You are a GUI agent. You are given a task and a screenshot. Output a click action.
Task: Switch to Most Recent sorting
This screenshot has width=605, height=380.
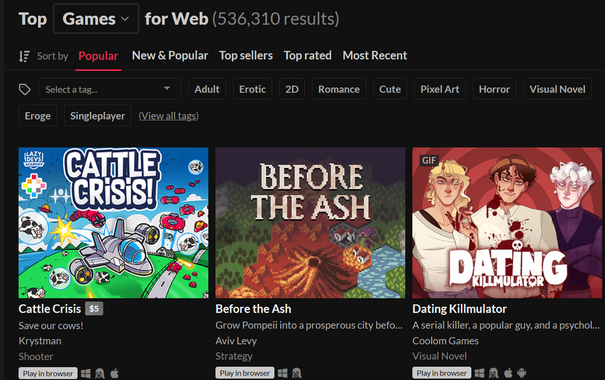[375, 56]
